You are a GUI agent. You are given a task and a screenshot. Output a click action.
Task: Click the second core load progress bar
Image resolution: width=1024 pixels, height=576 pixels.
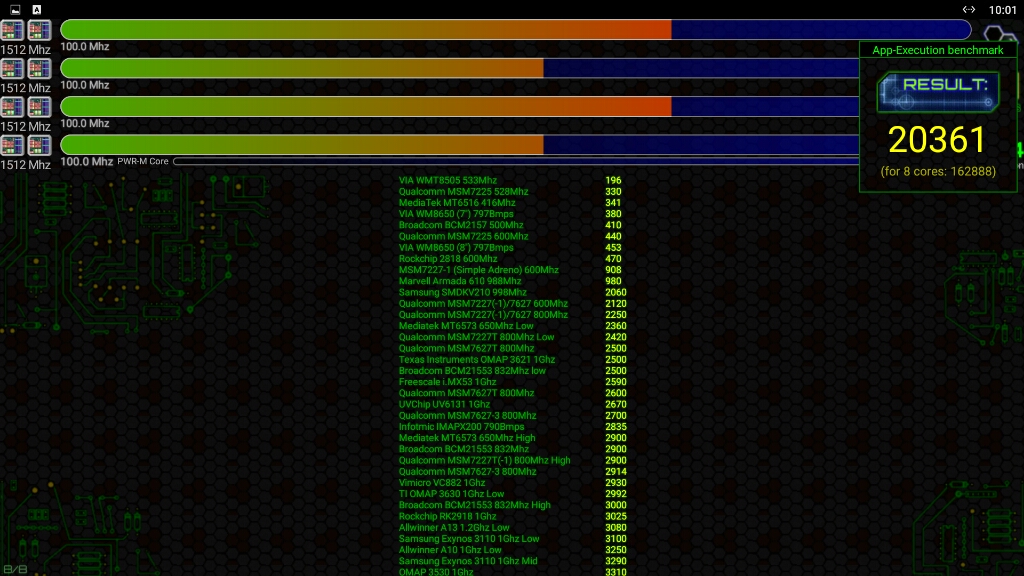[x=460, y=68]
